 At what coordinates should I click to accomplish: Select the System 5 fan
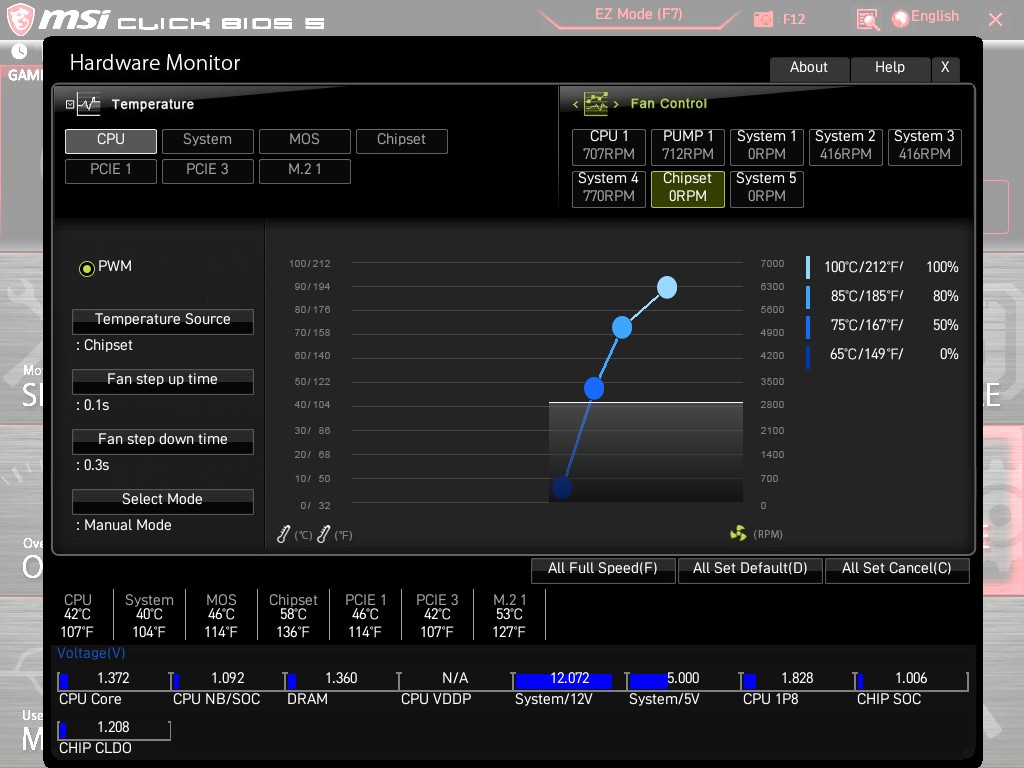coord(767,189)
